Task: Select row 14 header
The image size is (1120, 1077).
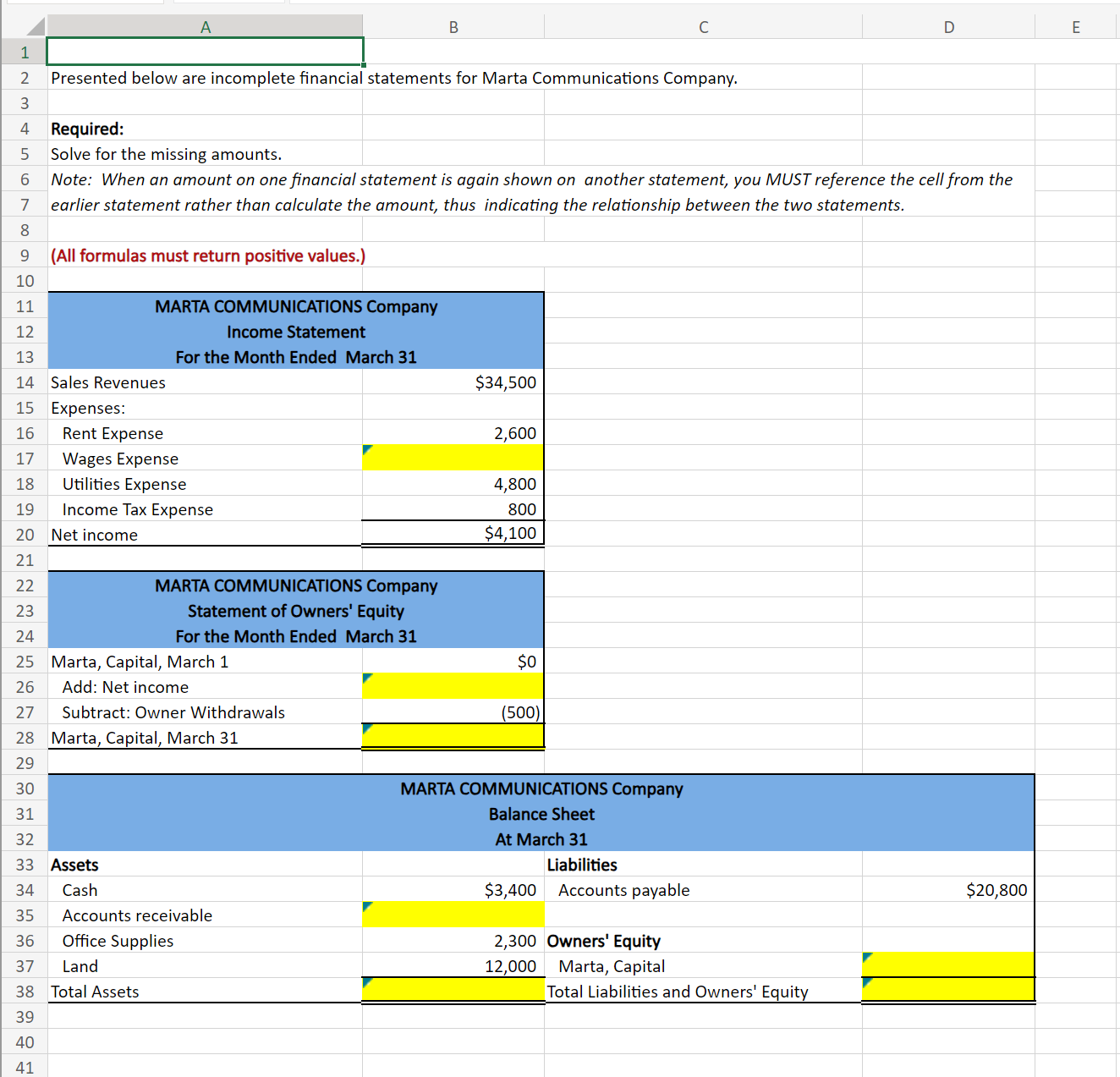Action: (25, 382)
